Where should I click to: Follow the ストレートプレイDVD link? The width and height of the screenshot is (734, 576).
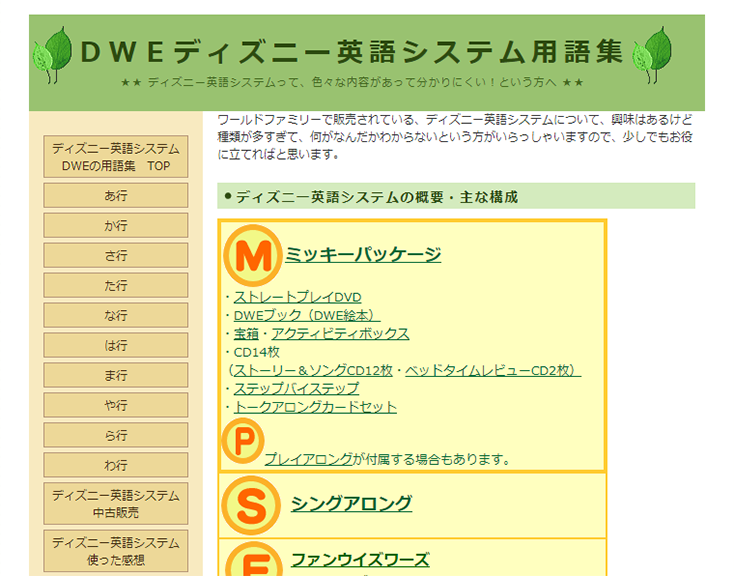(x=297, y=297)
